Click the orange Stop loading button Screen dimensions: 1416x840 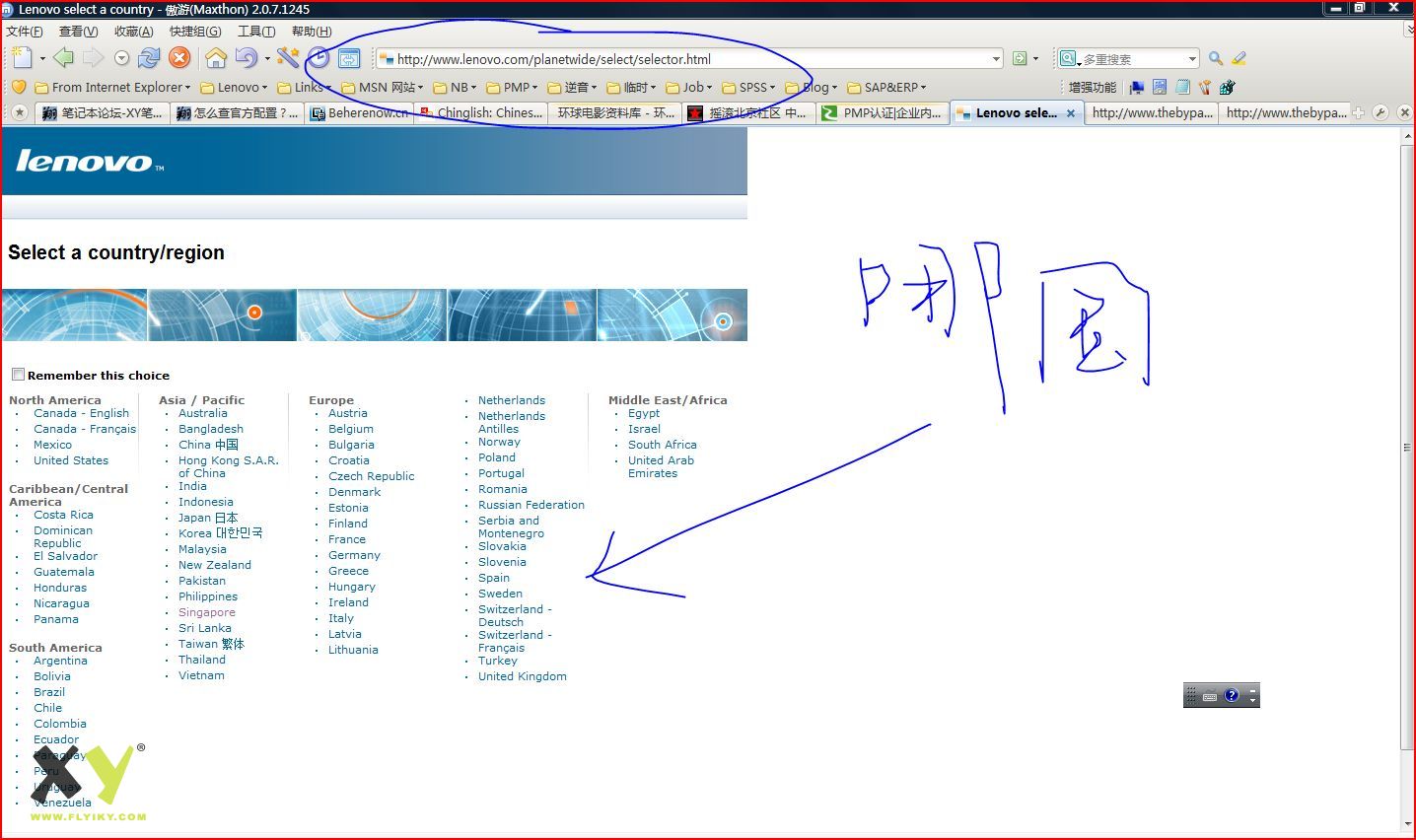tap(179, 58)
